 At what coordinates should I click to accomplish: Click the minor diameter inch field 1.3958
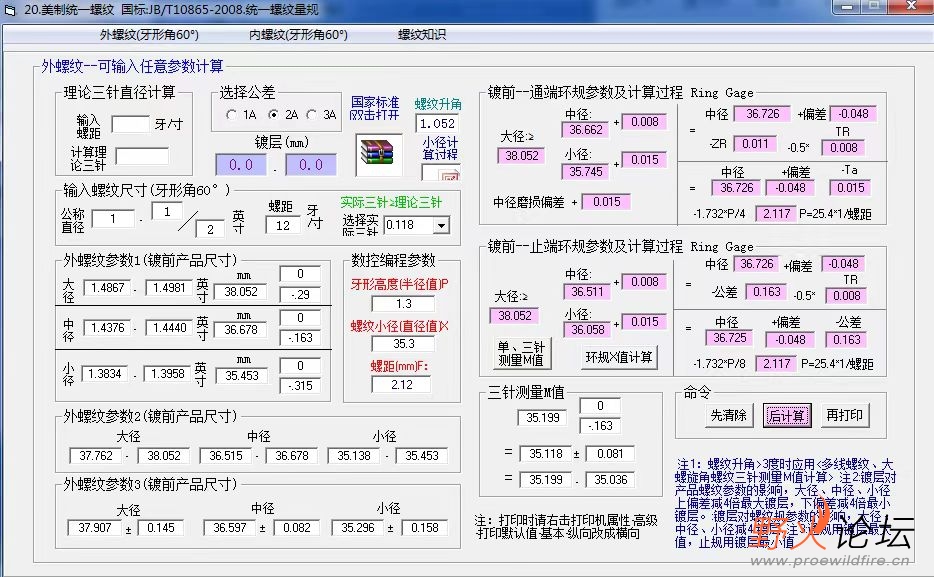click(167, 373)
